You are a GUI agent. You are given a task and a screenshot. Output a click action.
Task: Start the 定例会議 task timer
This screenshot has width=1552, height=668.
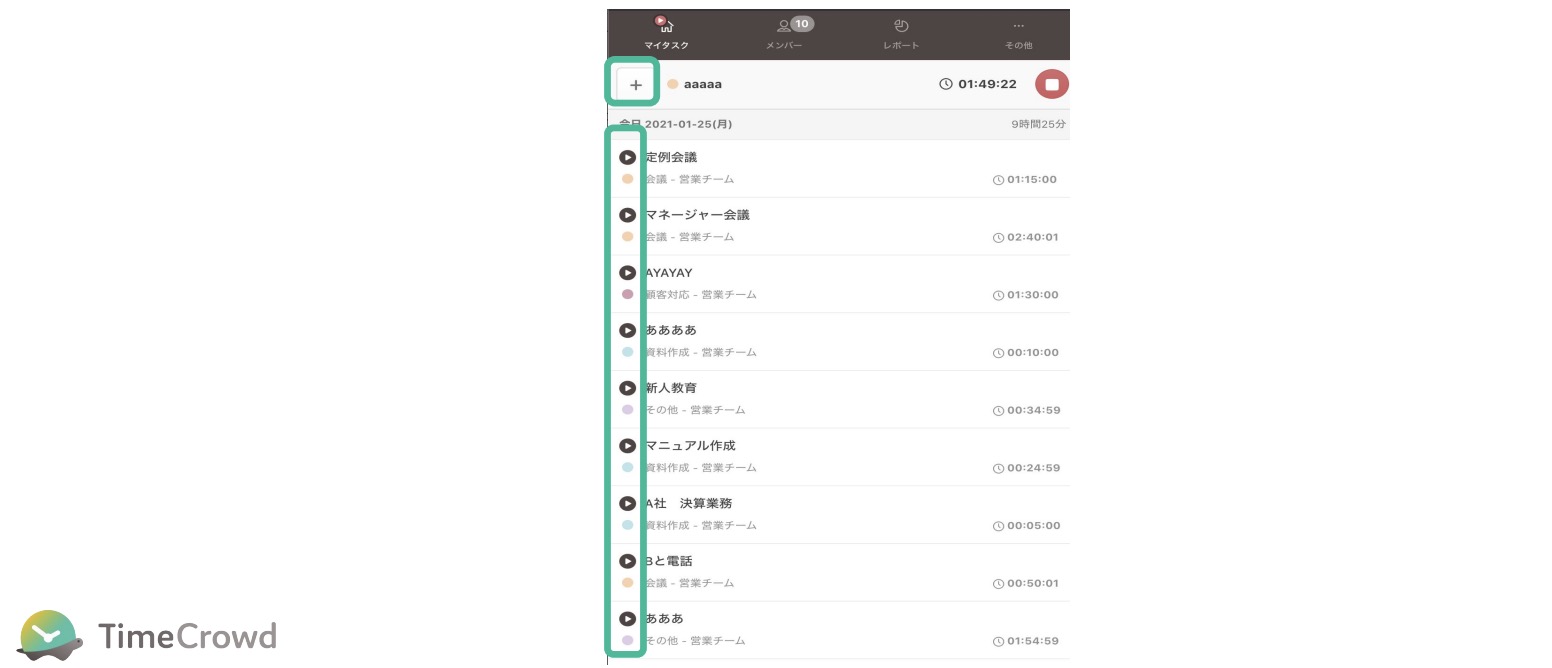pyautogui.click(x=627, y=157)
